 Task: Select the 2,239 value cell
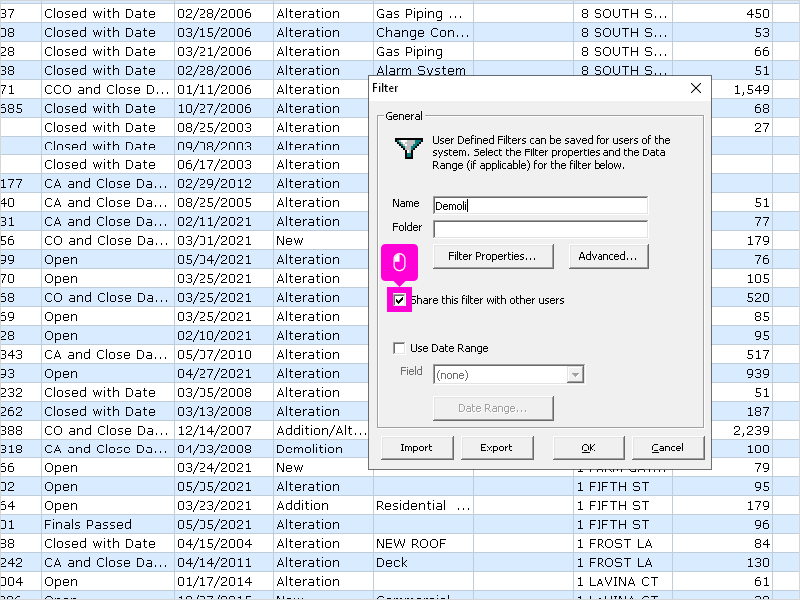coord(742,431)
